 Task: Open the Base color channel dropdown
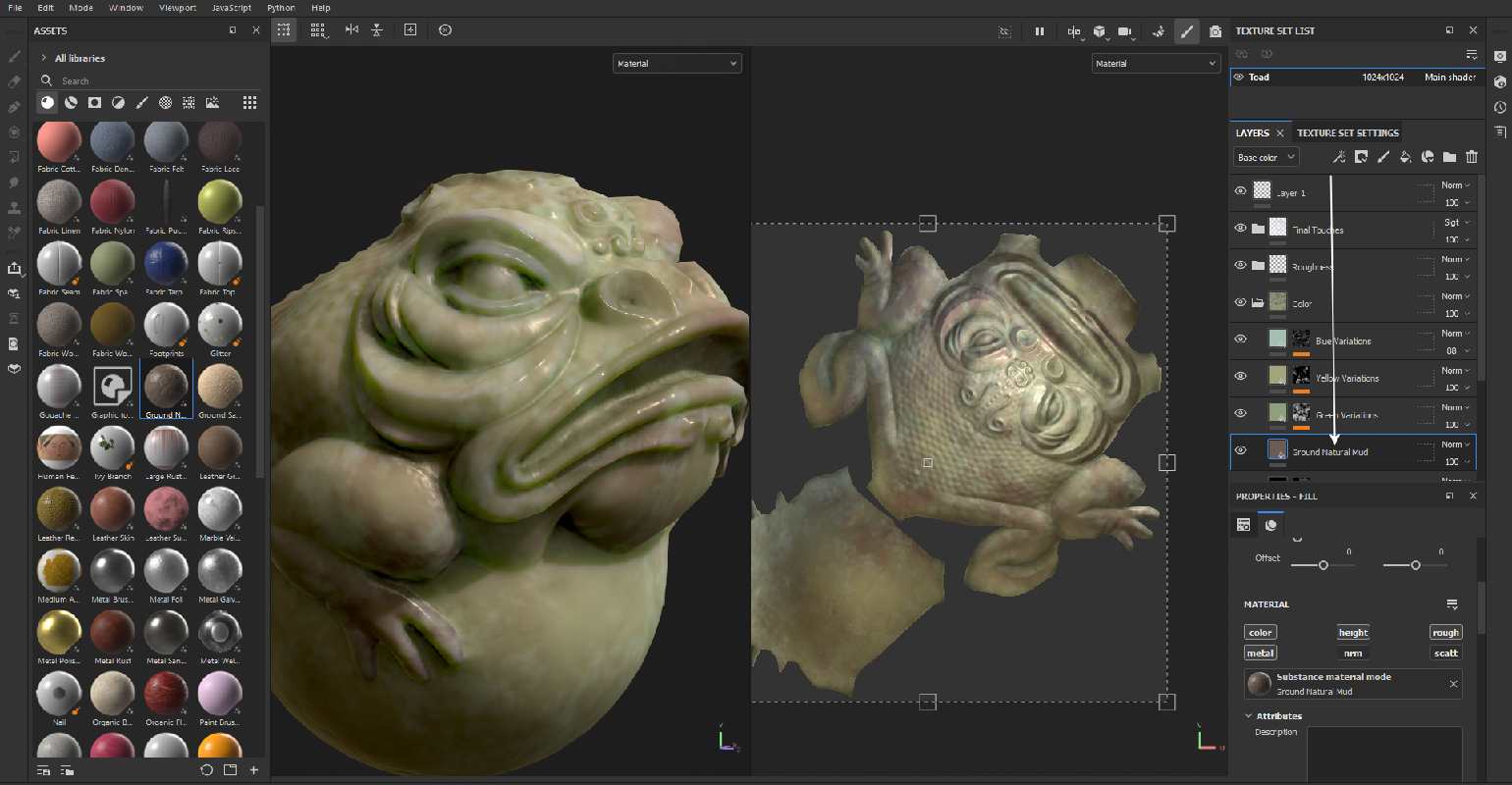[1266, 157]
